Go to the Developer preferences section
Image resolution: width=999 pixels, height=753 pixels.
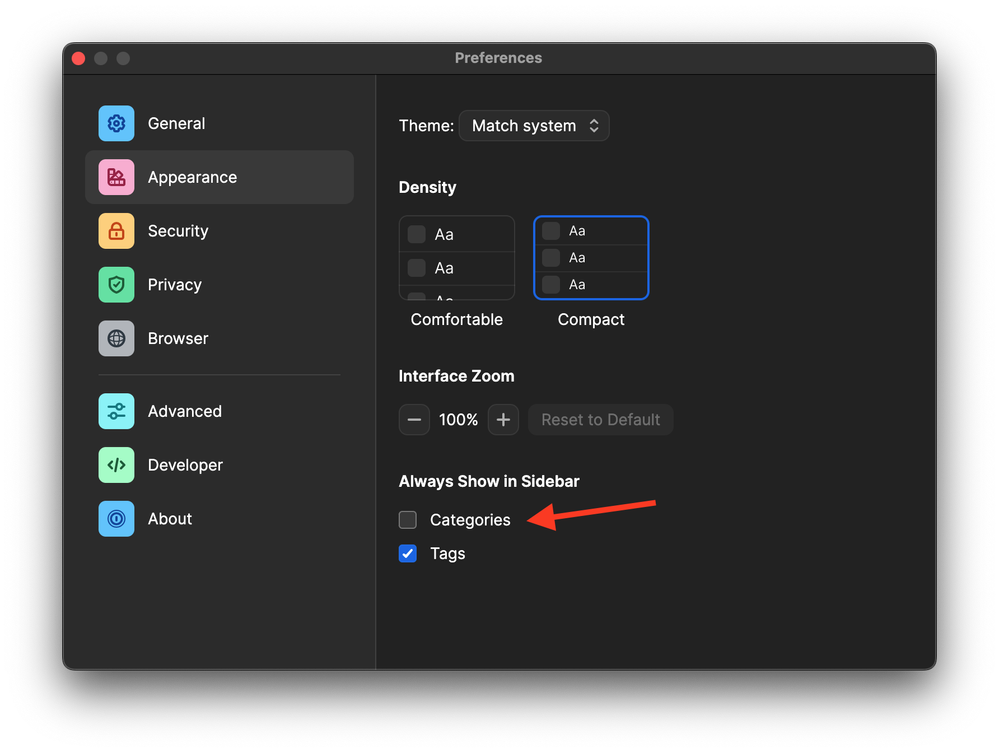[185, 465]
